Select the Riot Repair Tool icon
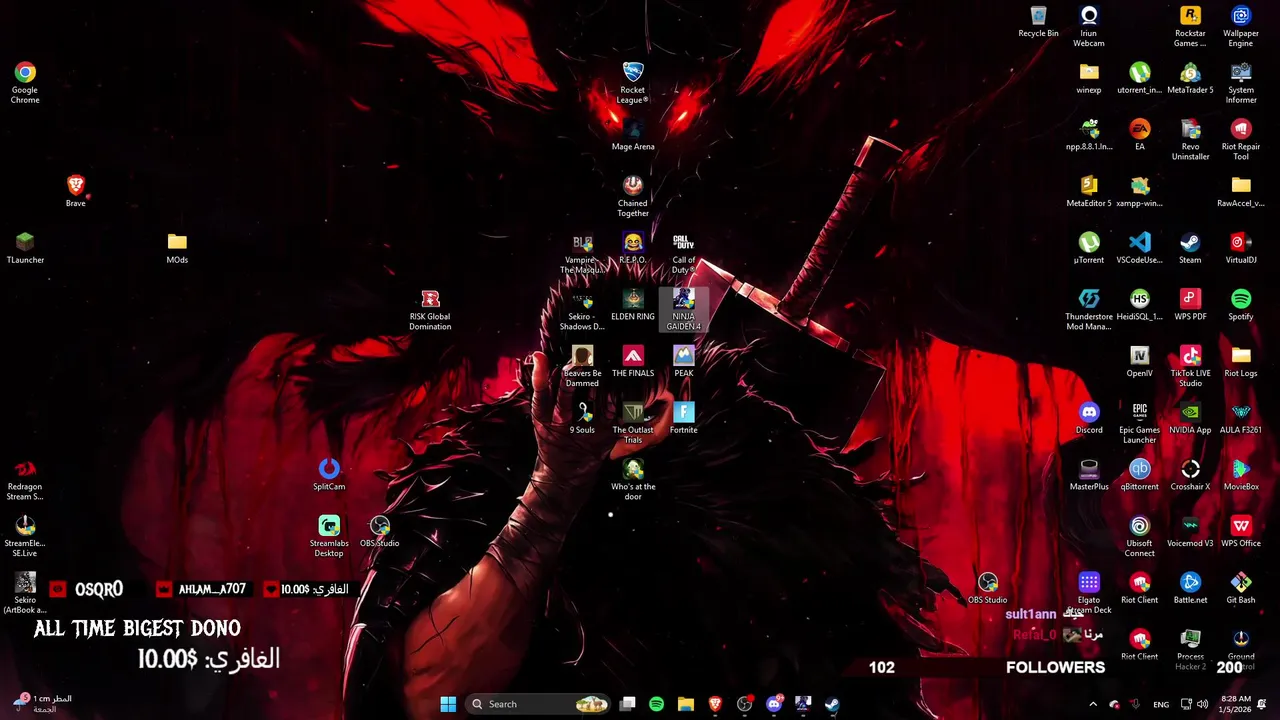This screenshot has width=1280, height=720. click(1241, 139)
